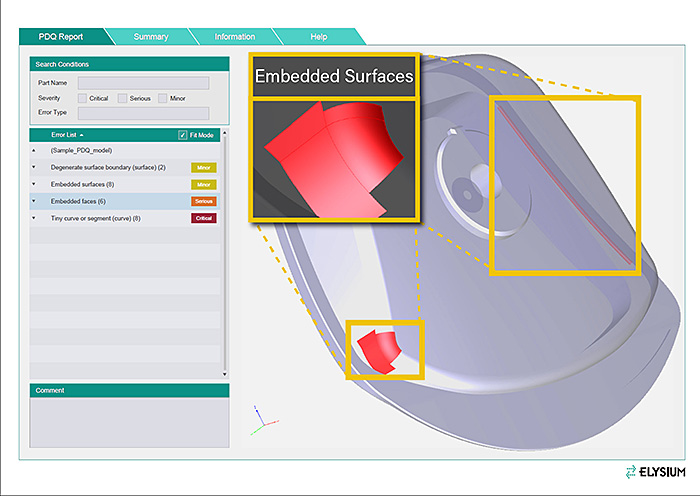This screenshot has height=496, width=700.
Task: Switch to the Summary tab
Action: (150, 37)
